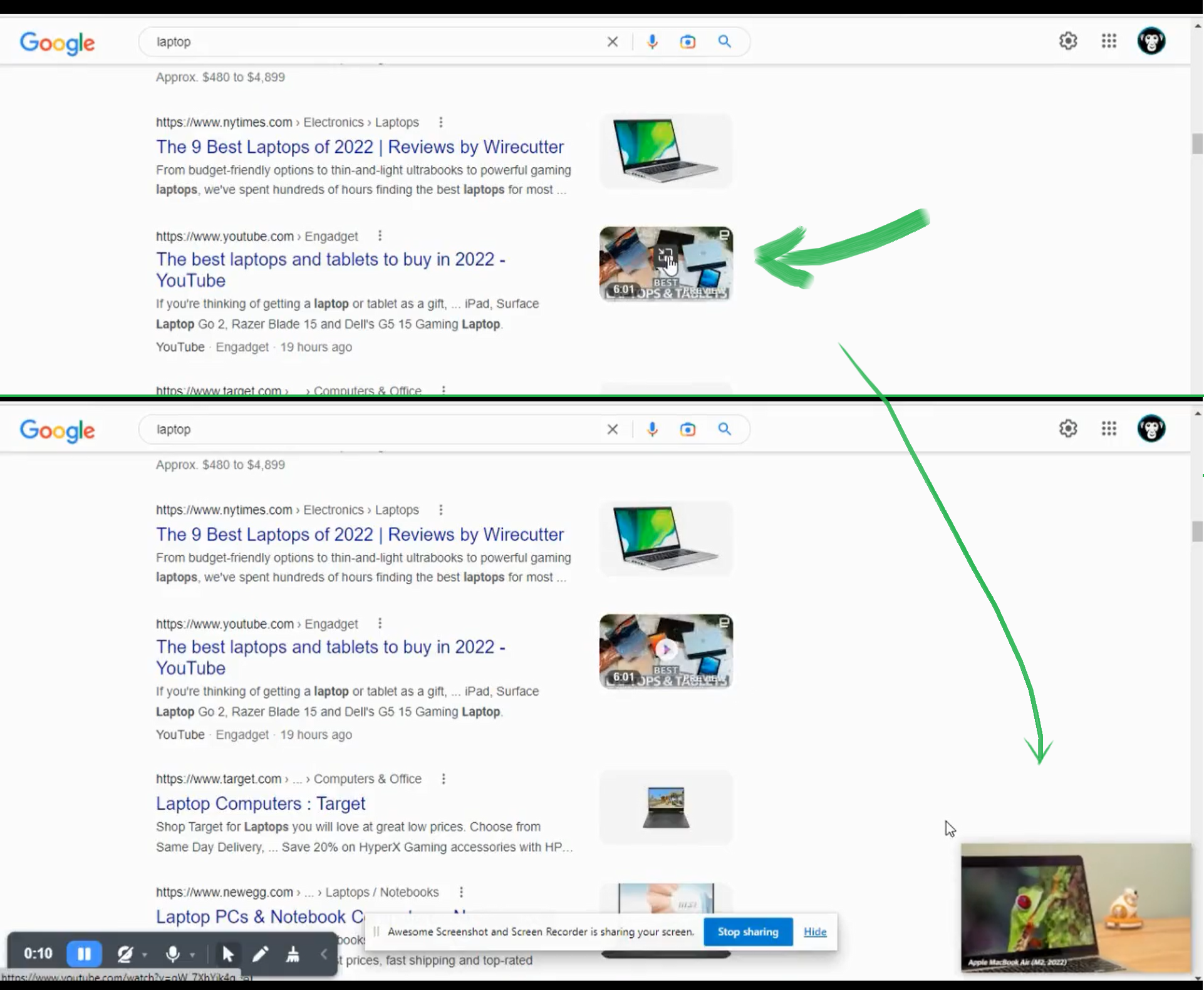Clear the top search box text
Image resolution: width=1204 pixels, height=990 pixels.
pyautogui.click(x=613, y=42)
